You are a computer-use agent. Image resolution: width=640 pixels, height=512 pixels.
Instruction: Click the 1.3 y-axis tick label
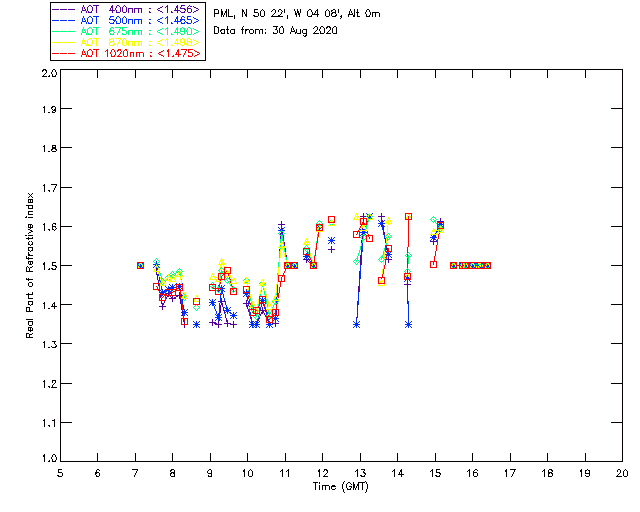pos(49,344)
